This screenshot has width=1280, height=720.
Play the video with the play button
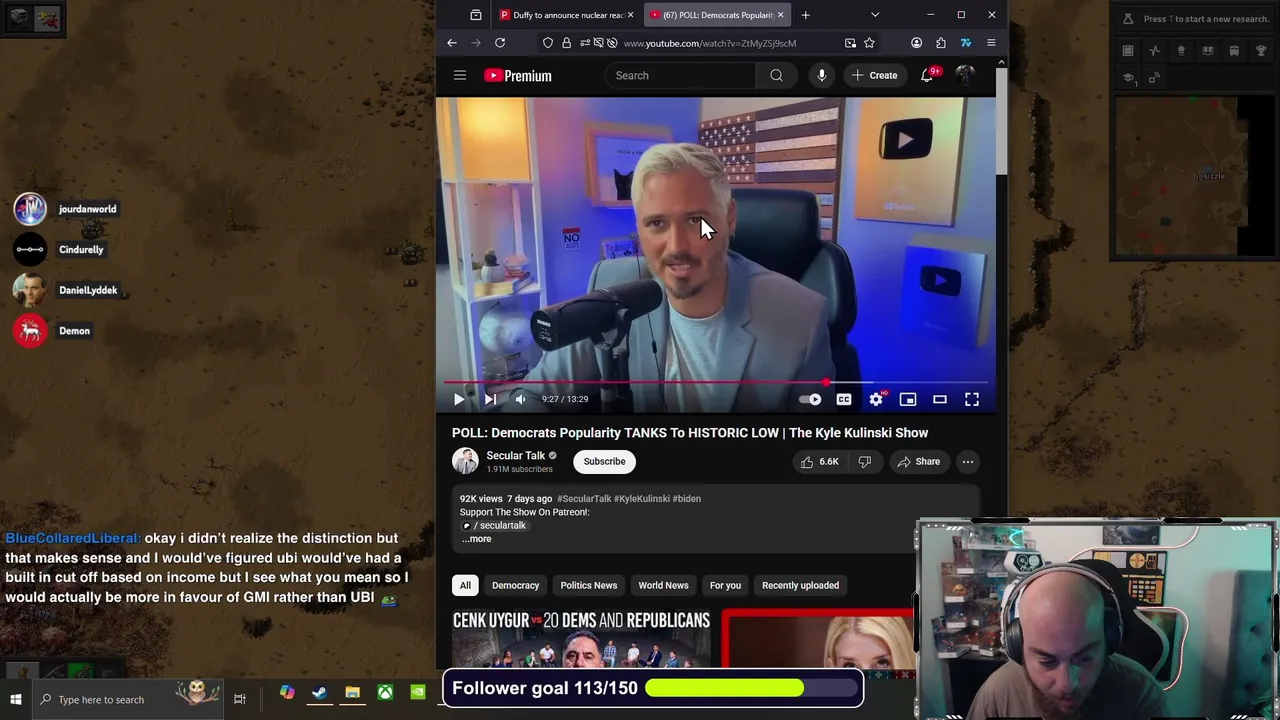(459, 399)
